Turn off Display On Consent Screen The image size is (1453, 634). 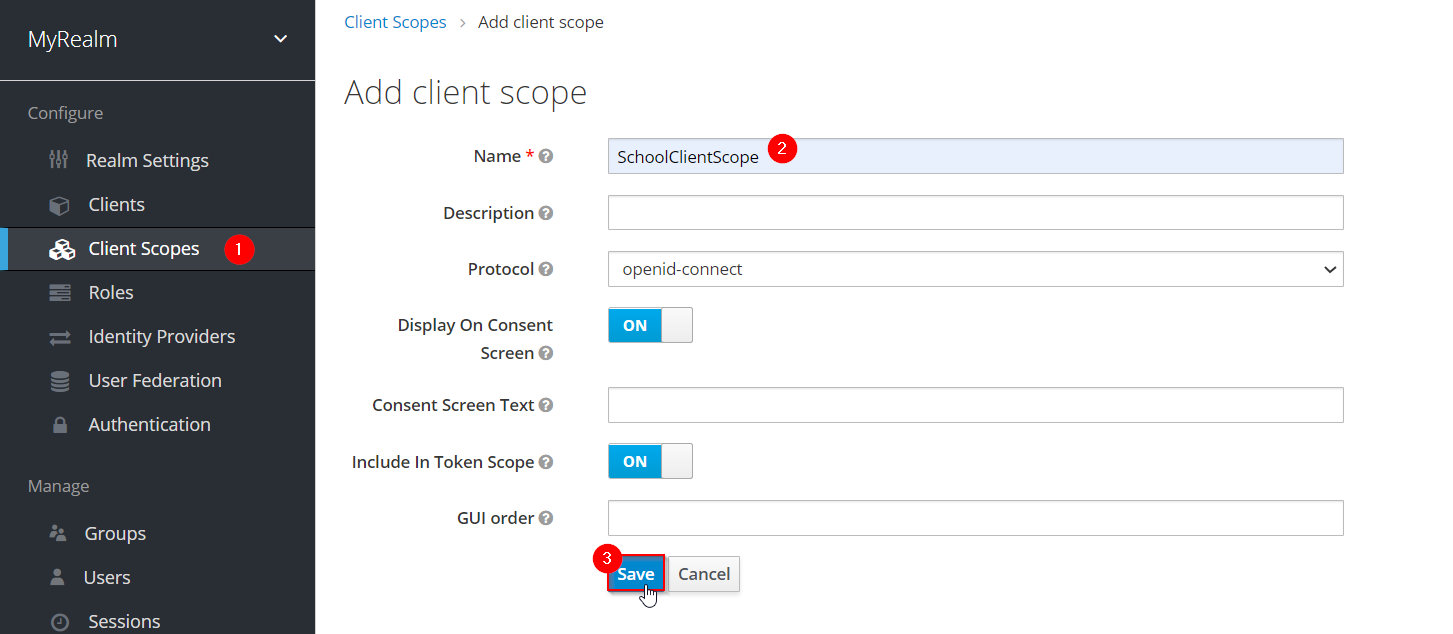(x=650, y=325)
